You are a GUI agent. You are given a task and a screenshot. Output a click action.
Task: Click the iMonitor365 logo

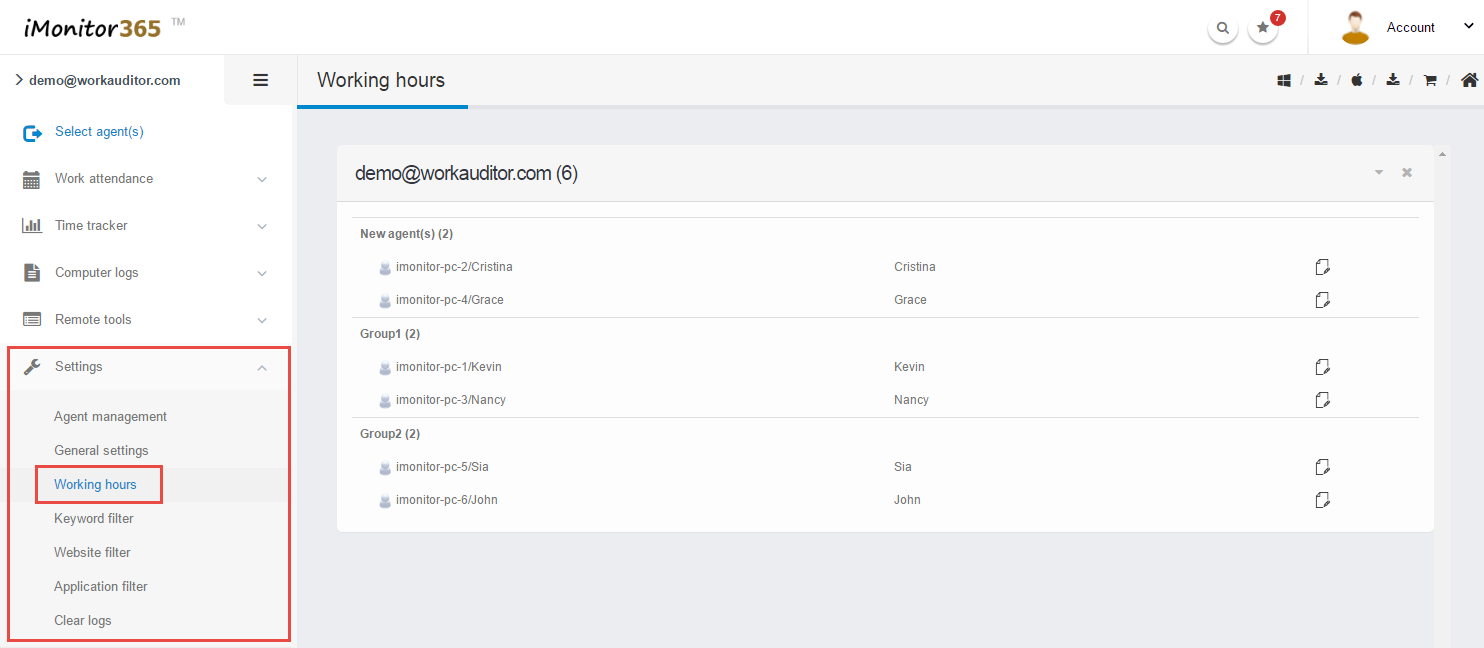104,27
